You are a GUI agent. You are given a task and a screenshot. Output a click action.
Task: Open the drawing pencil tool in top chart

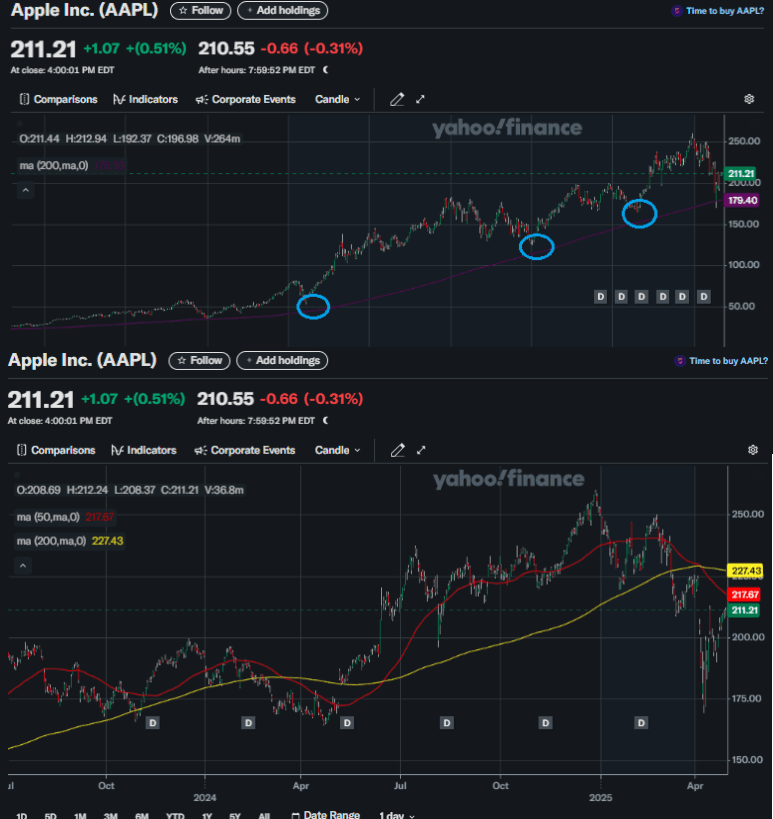coord(397,99)
